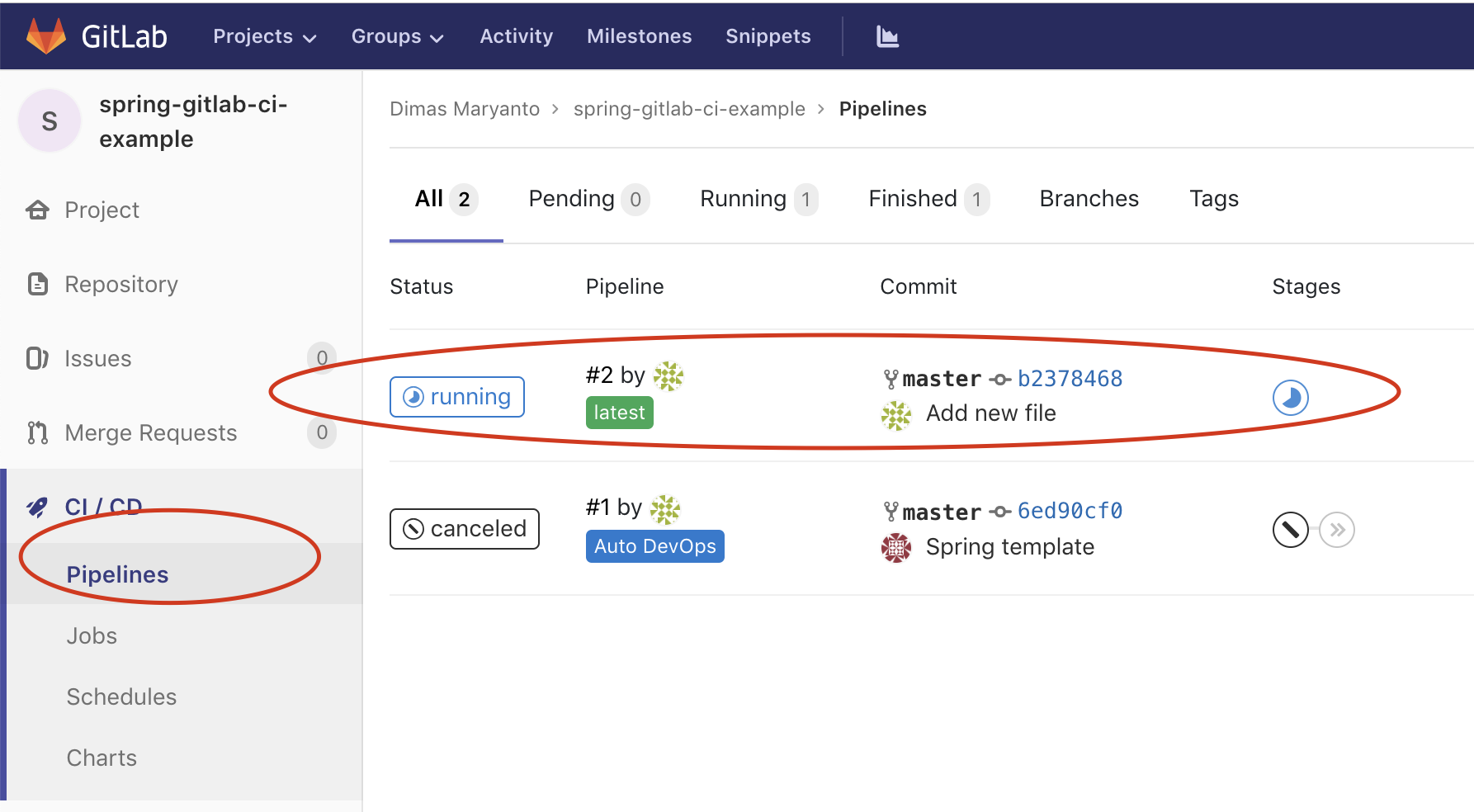
Task: Open the master branch link for pipeline #2
Action: point(942,379)
